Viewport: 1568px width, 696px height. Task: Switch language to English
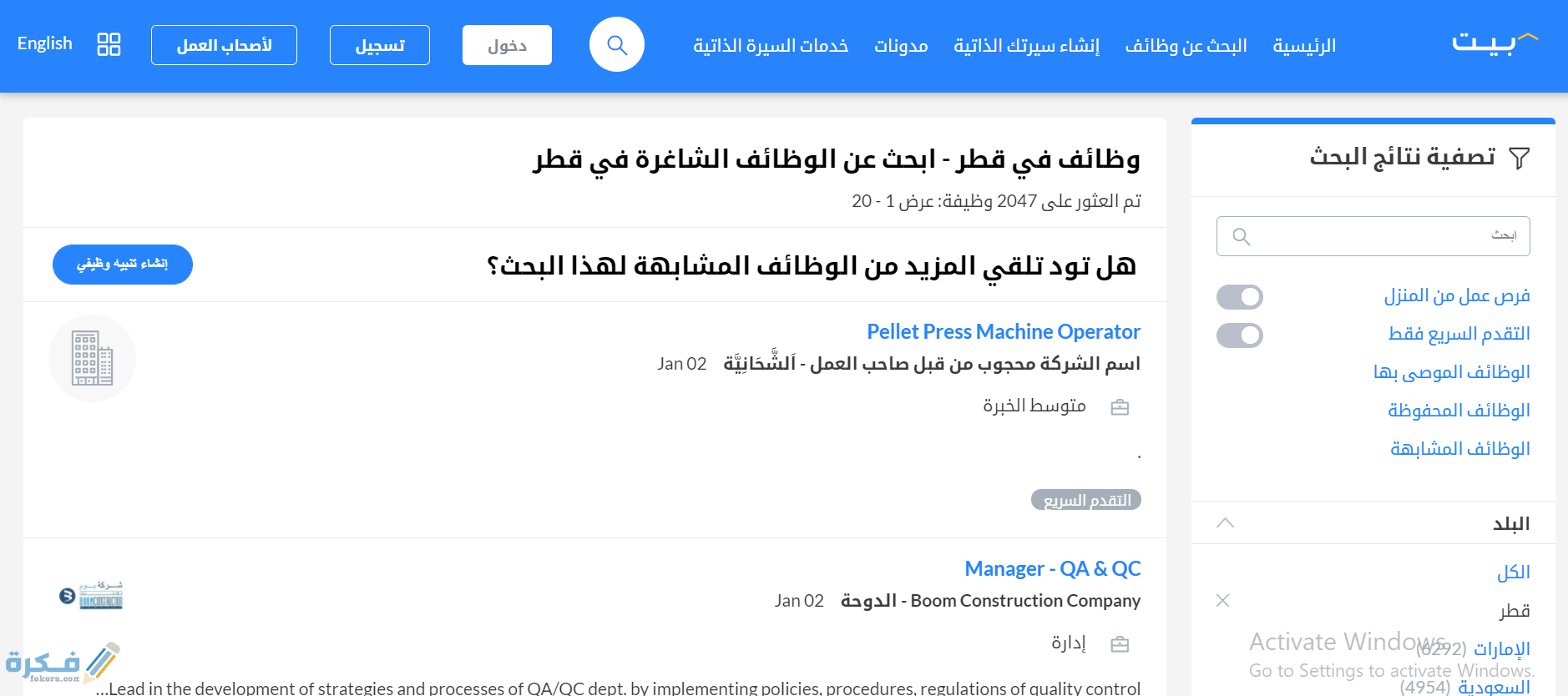45,43
